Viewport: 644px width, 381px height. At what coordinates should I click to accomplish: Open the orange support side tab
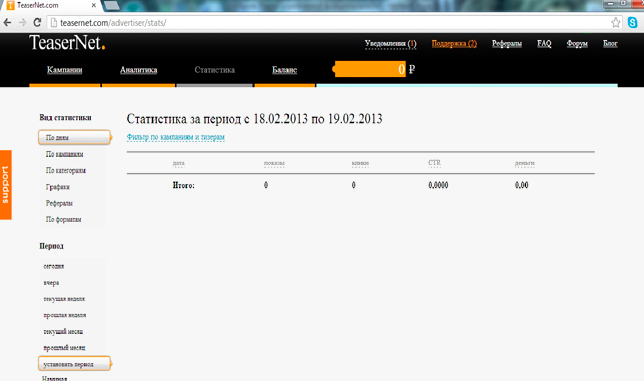[6, 185]
